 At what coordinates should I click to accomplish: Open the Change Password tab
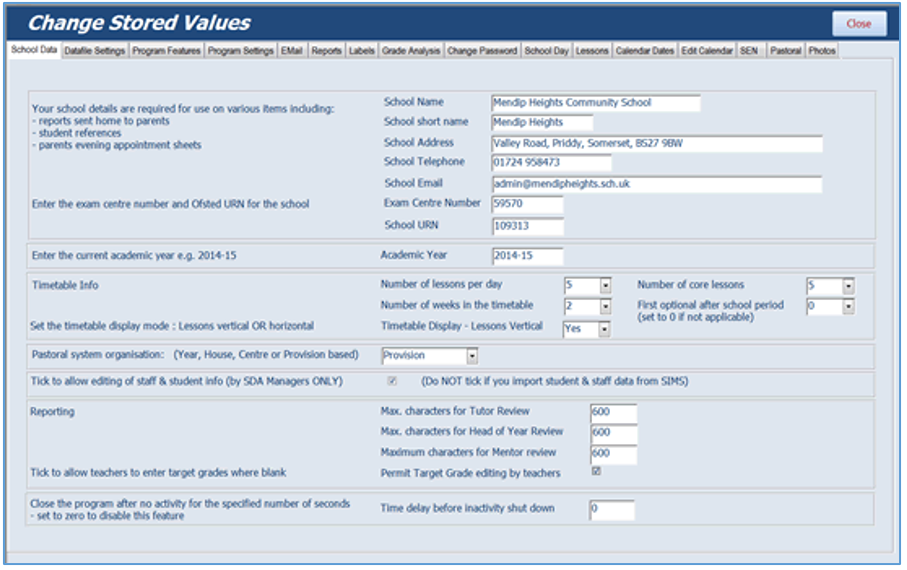(482, 51)
